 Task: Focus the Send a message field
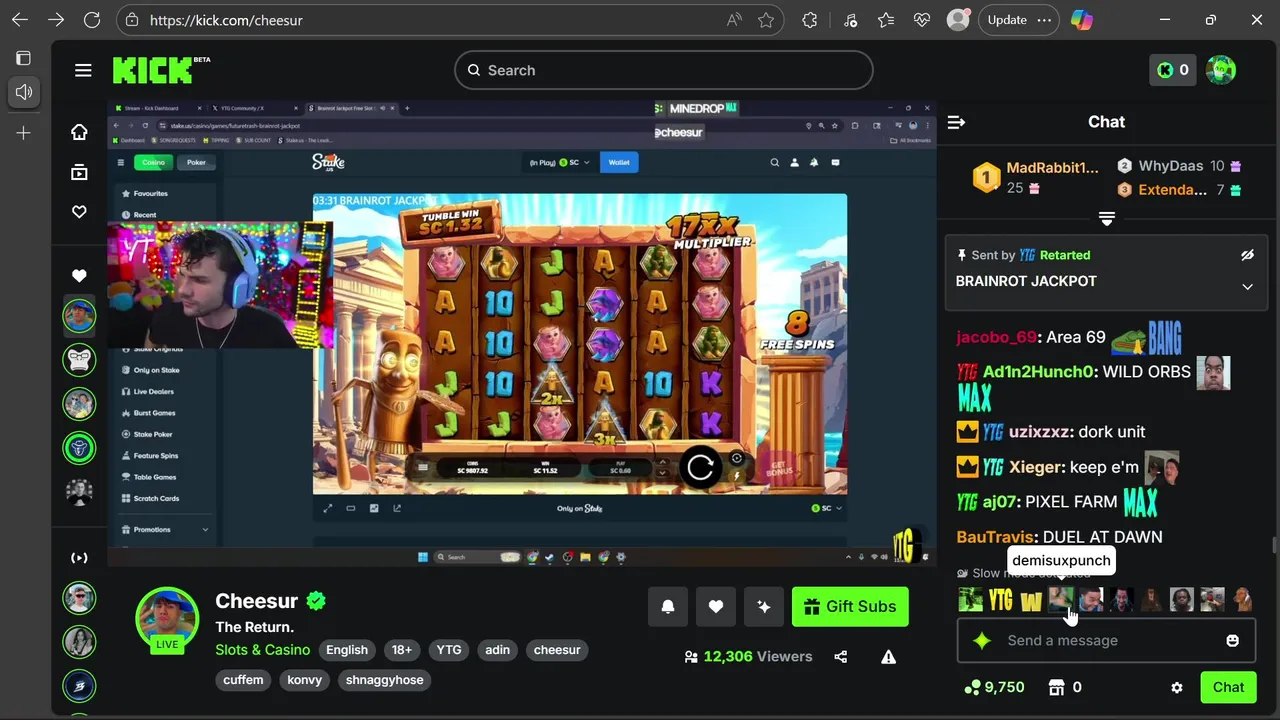(1106, 640)
